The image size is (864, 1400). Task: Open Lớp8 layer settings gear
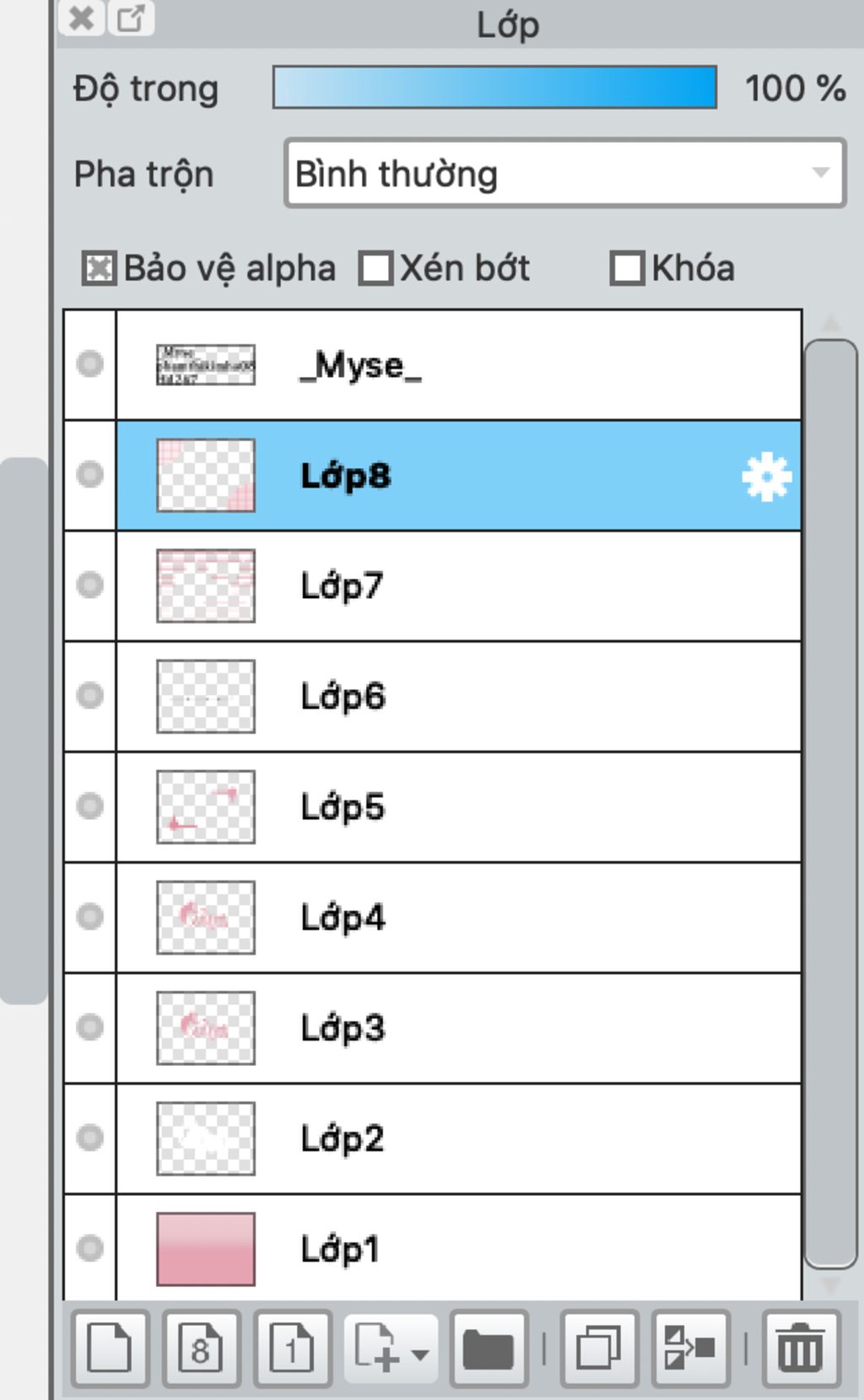coord(766,477)
